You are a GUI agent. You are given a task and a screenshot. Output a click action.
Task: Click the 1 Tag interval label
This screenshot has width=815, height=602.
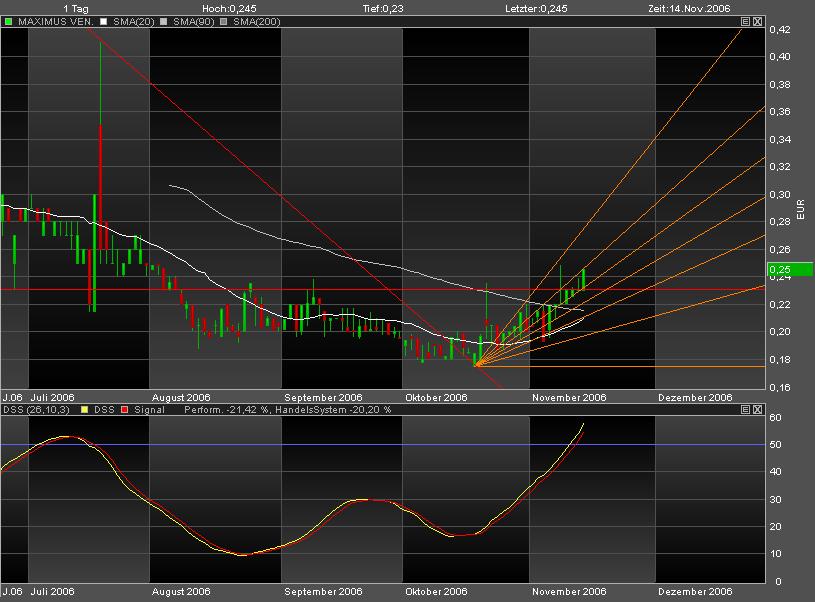tap(76, 8)
